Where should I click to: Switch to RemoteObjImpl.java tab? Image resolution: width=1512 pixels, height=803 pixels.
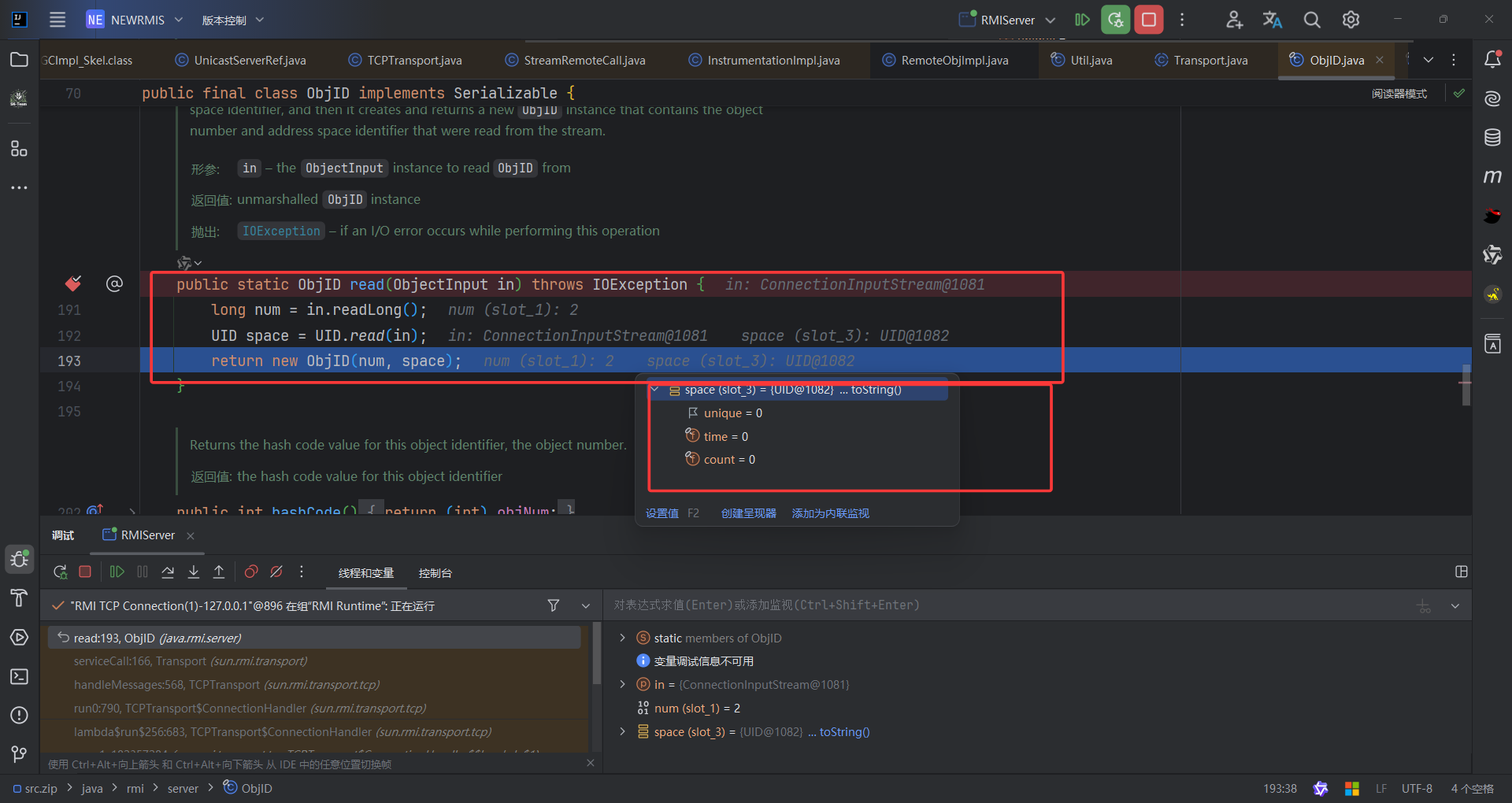[946, 60]
